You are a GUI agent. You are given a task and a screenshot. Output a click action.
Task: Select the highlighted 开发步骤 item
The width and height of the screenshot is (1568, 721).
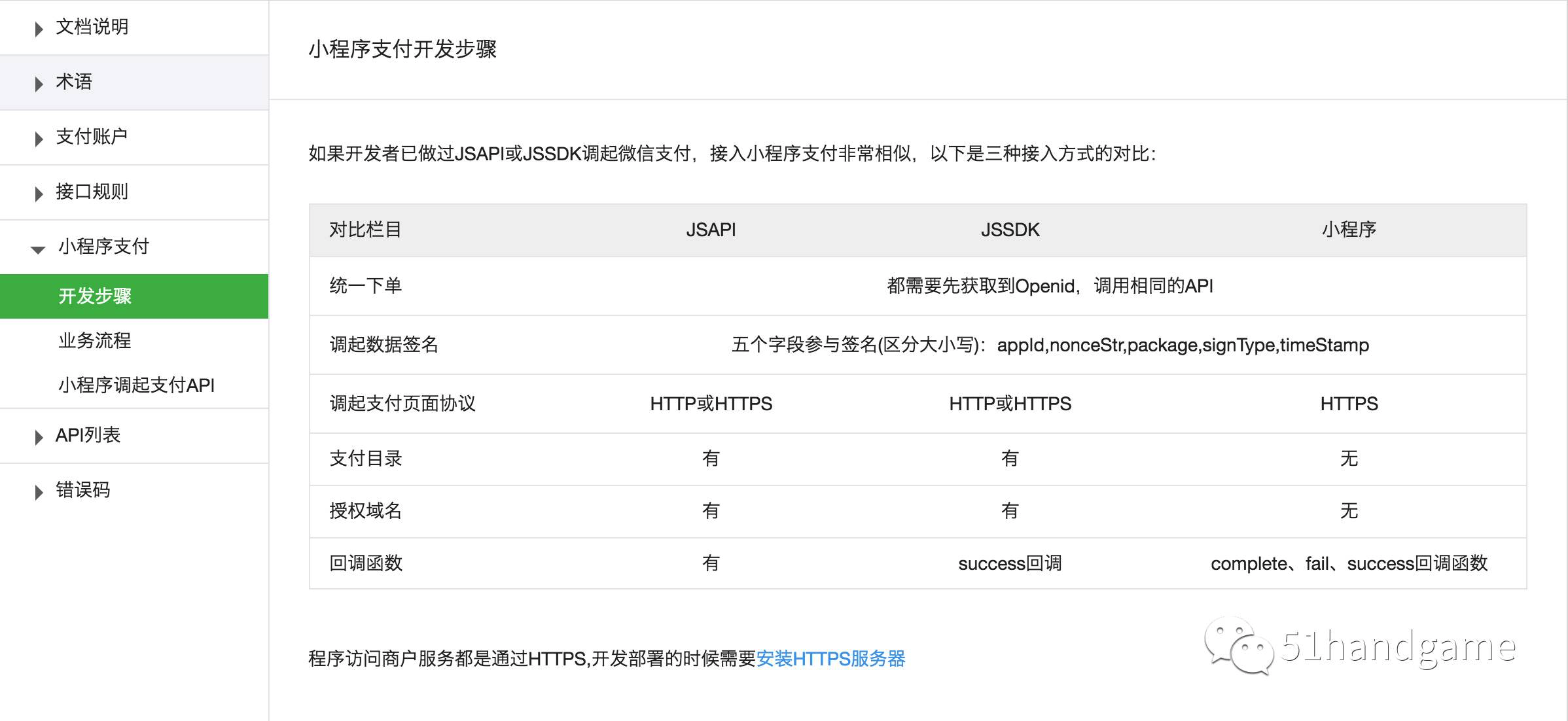click(x=134, y=296)
